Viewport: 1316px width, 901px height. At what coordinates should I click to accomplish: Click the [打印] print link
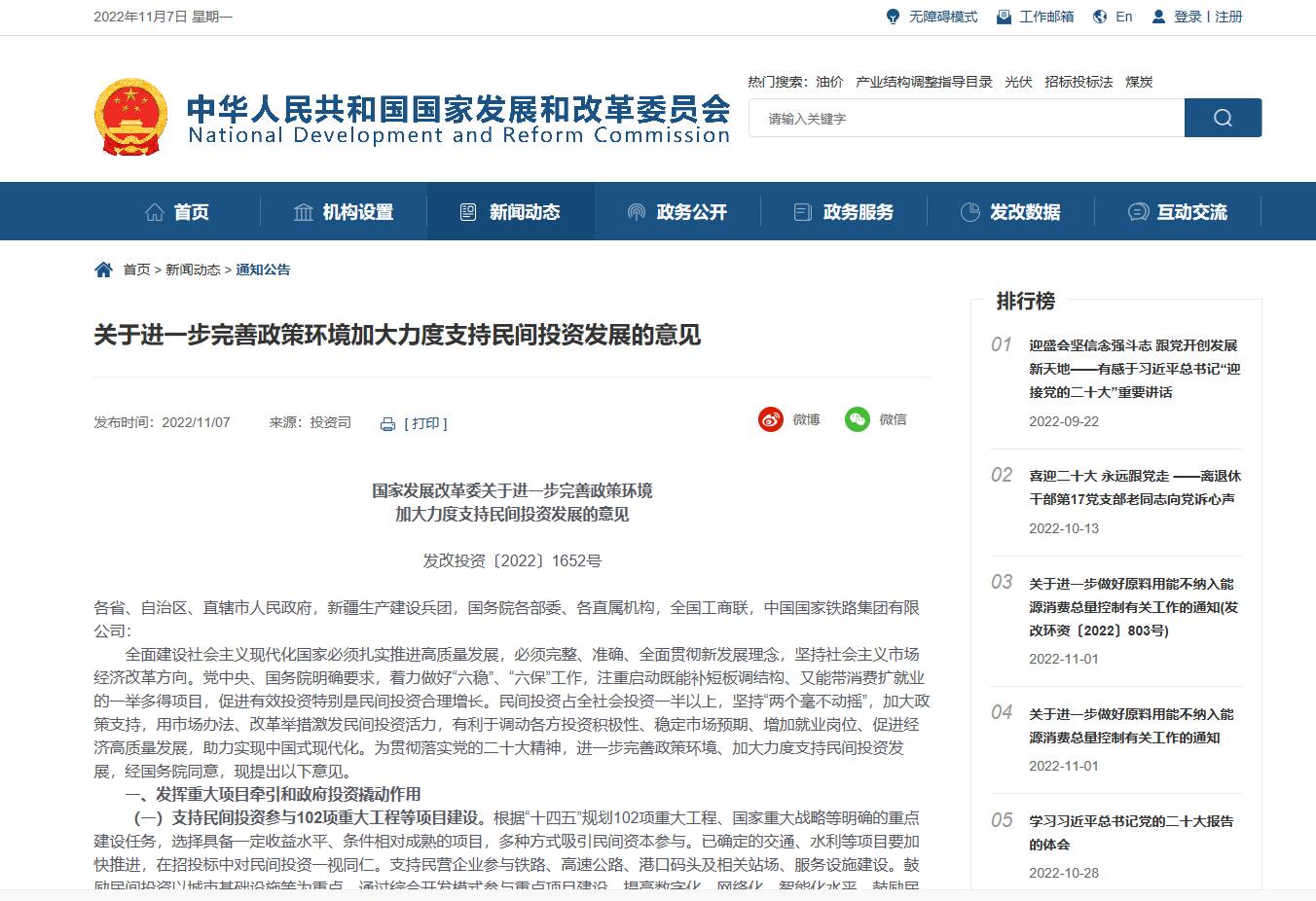[x=425, y=423]
